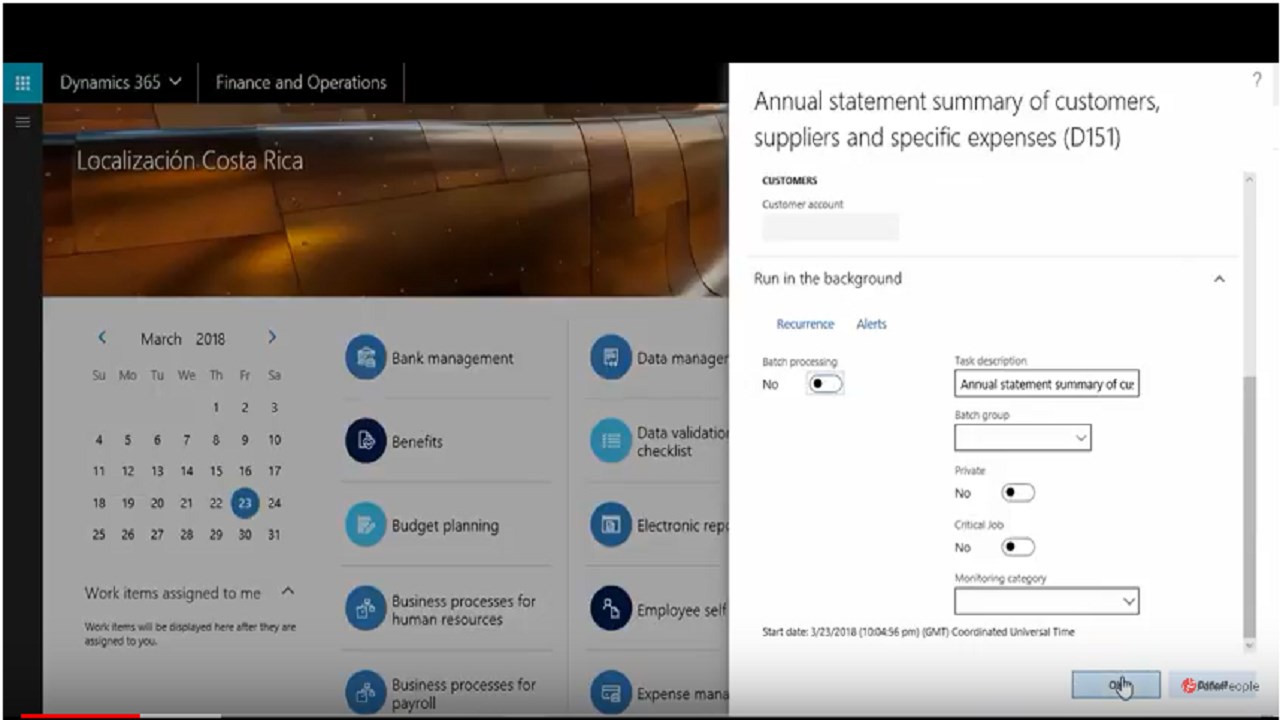Toggle Batch processing switch
The width and height of the screenshot is (1280, 720).
click(x=826, y=384)
